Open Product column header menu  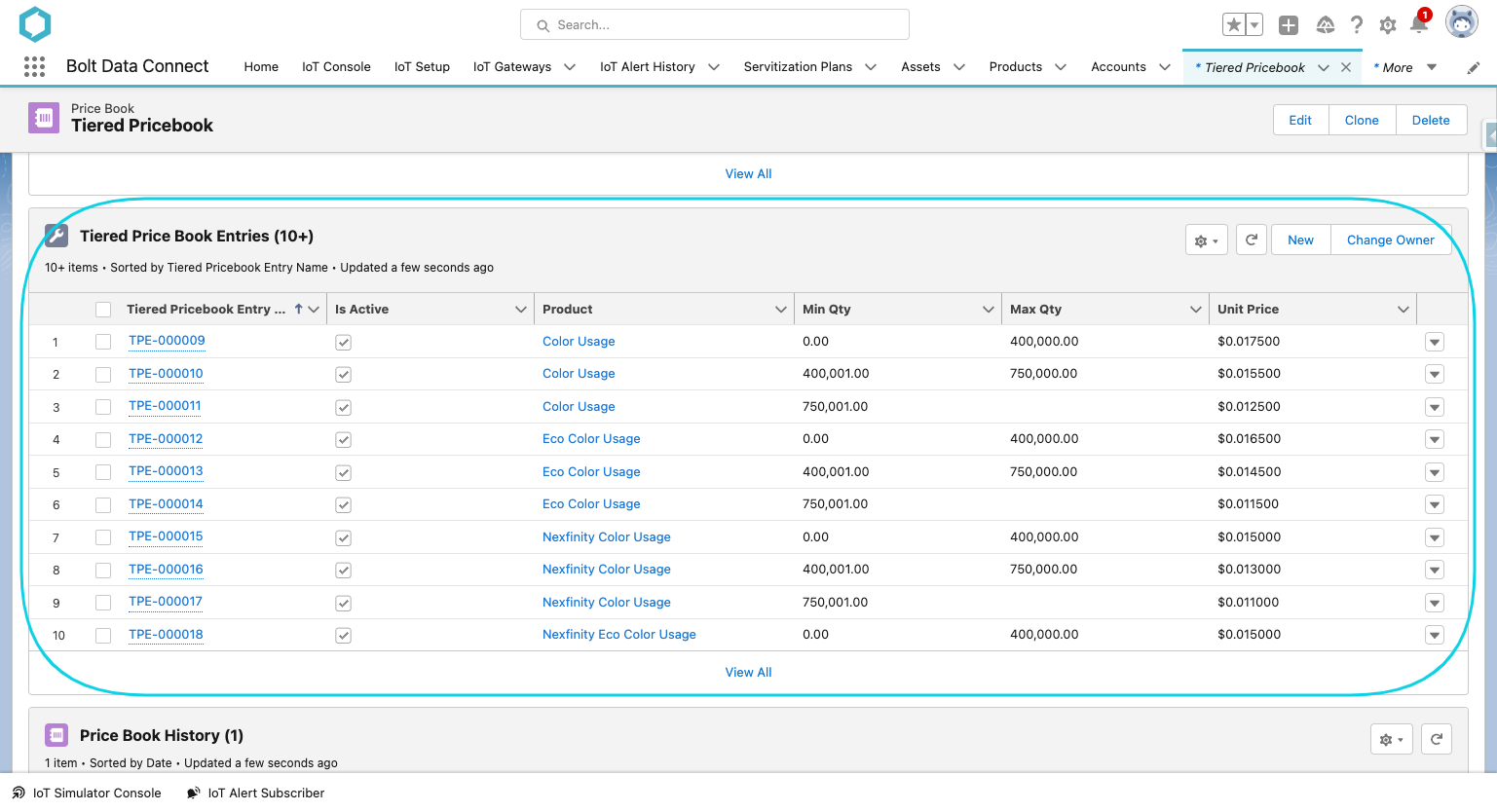[x=780, y=310]
